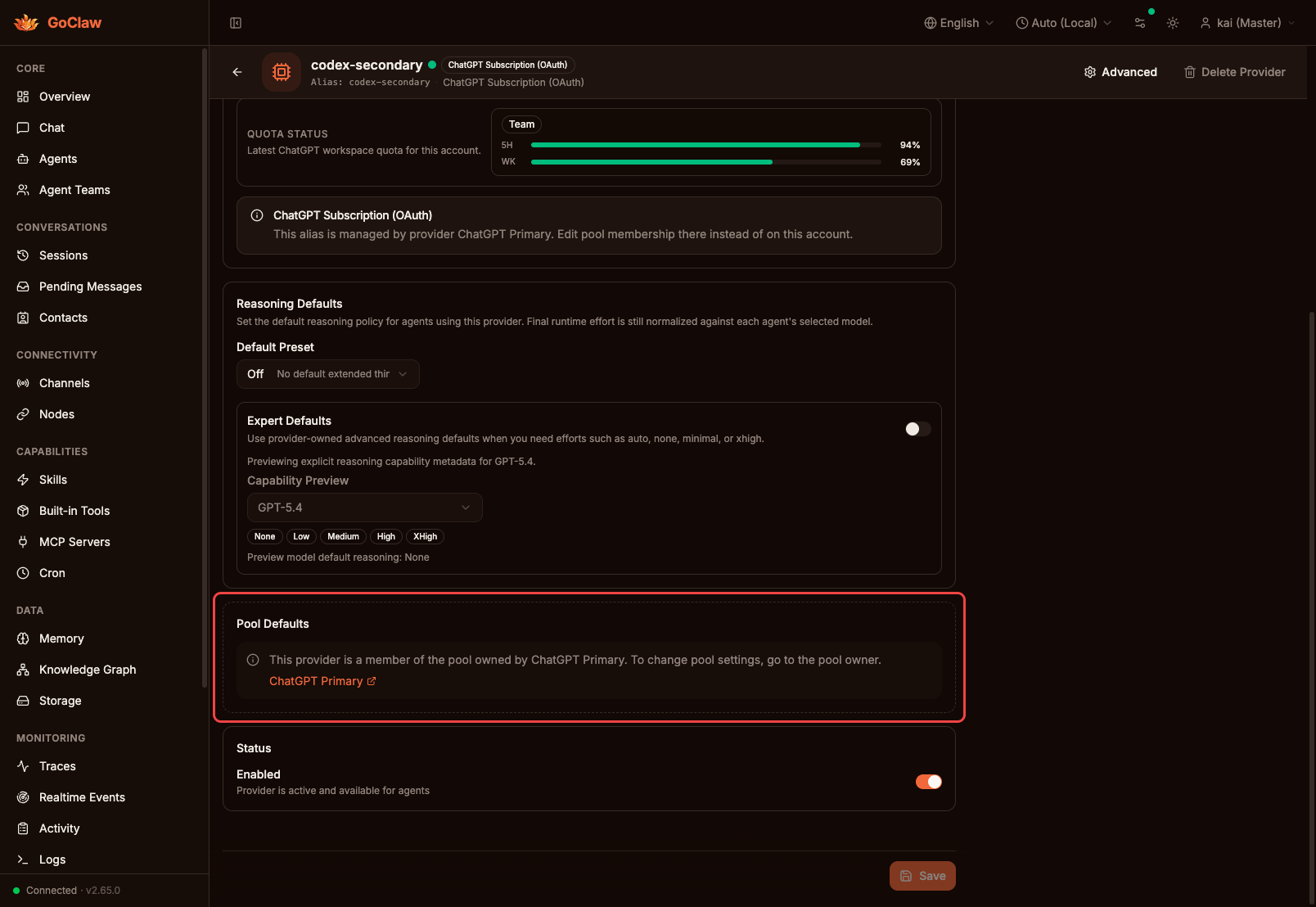Screen dimensions: 1316x907
Task: Open the kai (Master) user menu
Action: coord(1247,23)
